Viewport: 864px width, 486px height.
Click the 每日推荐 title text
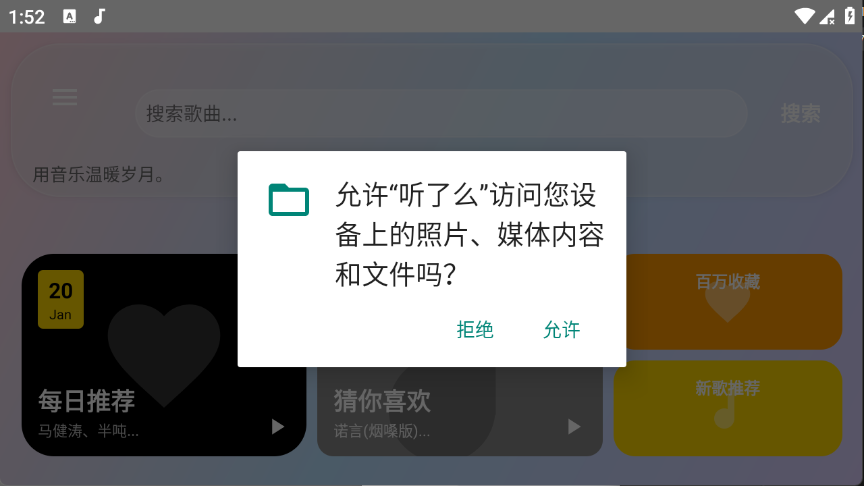click(87, 401)
